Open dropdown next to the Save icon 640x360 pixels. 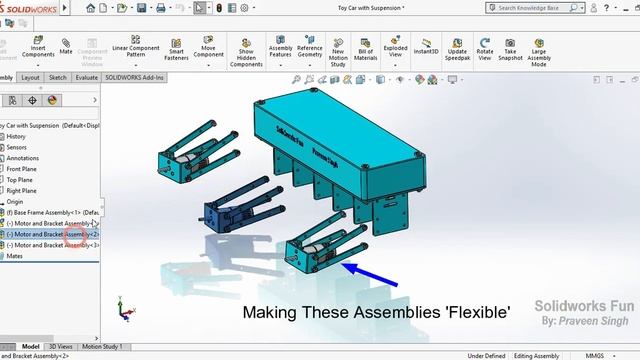pyautogui.click(x=151, y=8)
